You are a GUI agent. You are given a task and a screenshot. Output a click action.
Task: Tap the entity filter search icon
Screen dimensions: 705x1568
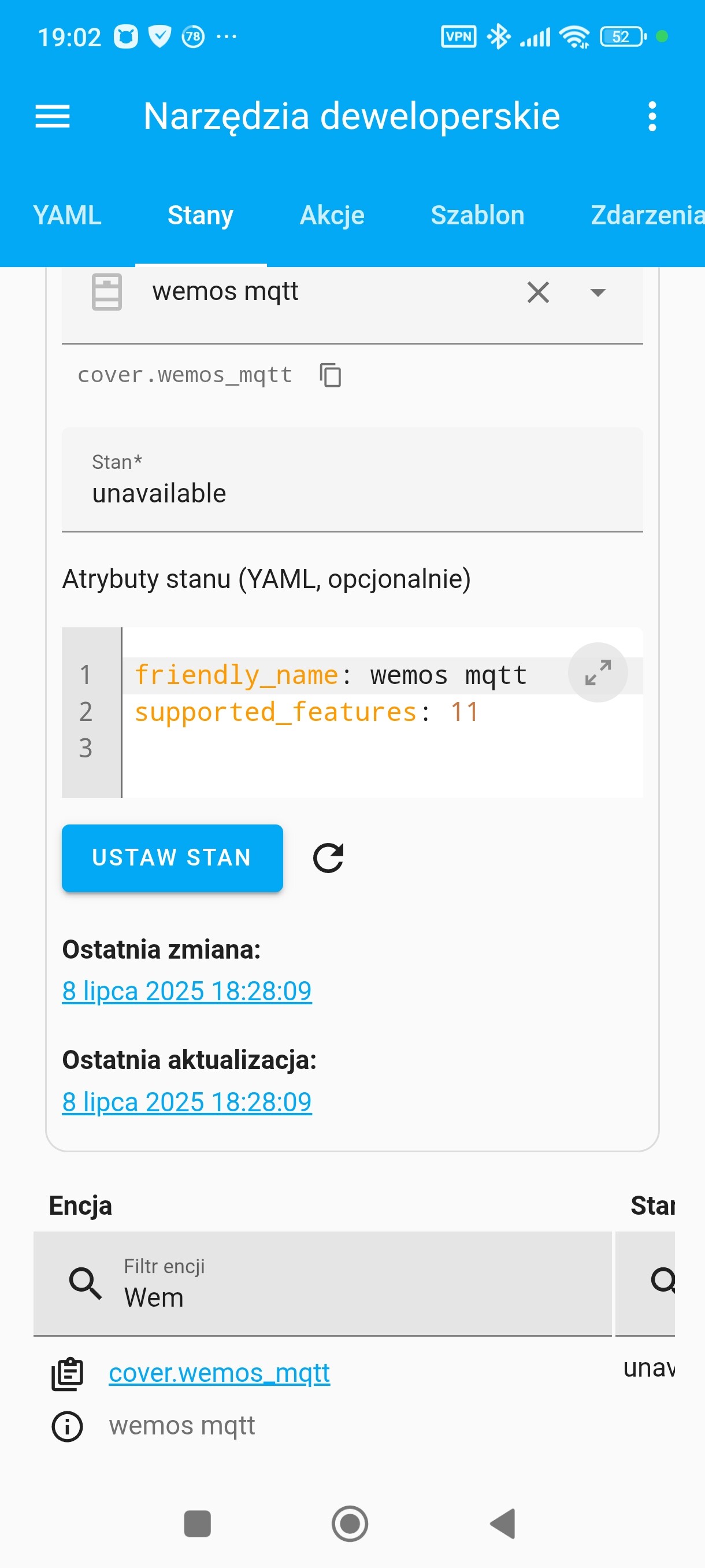(x=85, y=1283)
